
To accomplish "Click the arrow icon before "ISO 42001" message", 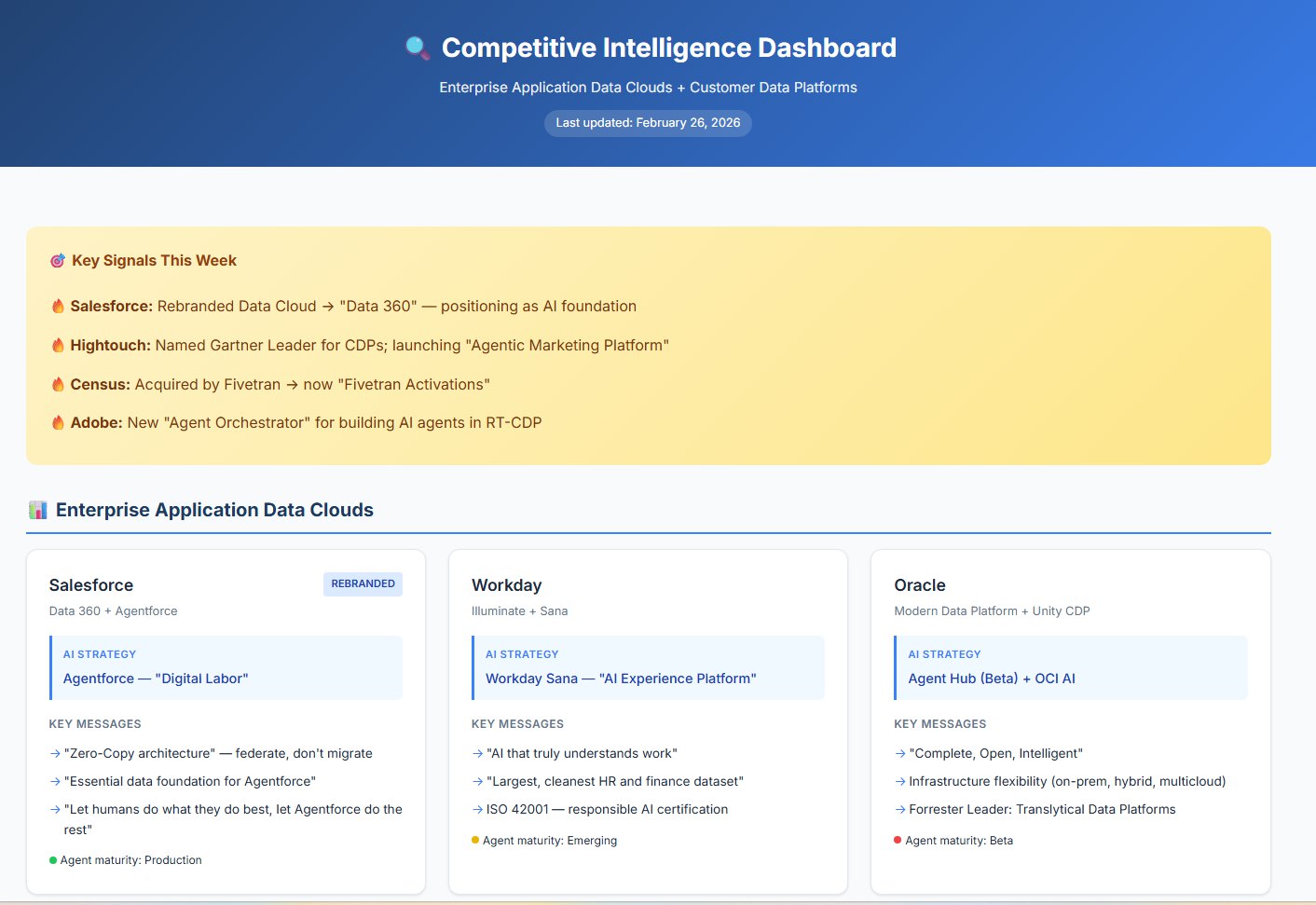I will pyautogui.click(x=475, y=809).
